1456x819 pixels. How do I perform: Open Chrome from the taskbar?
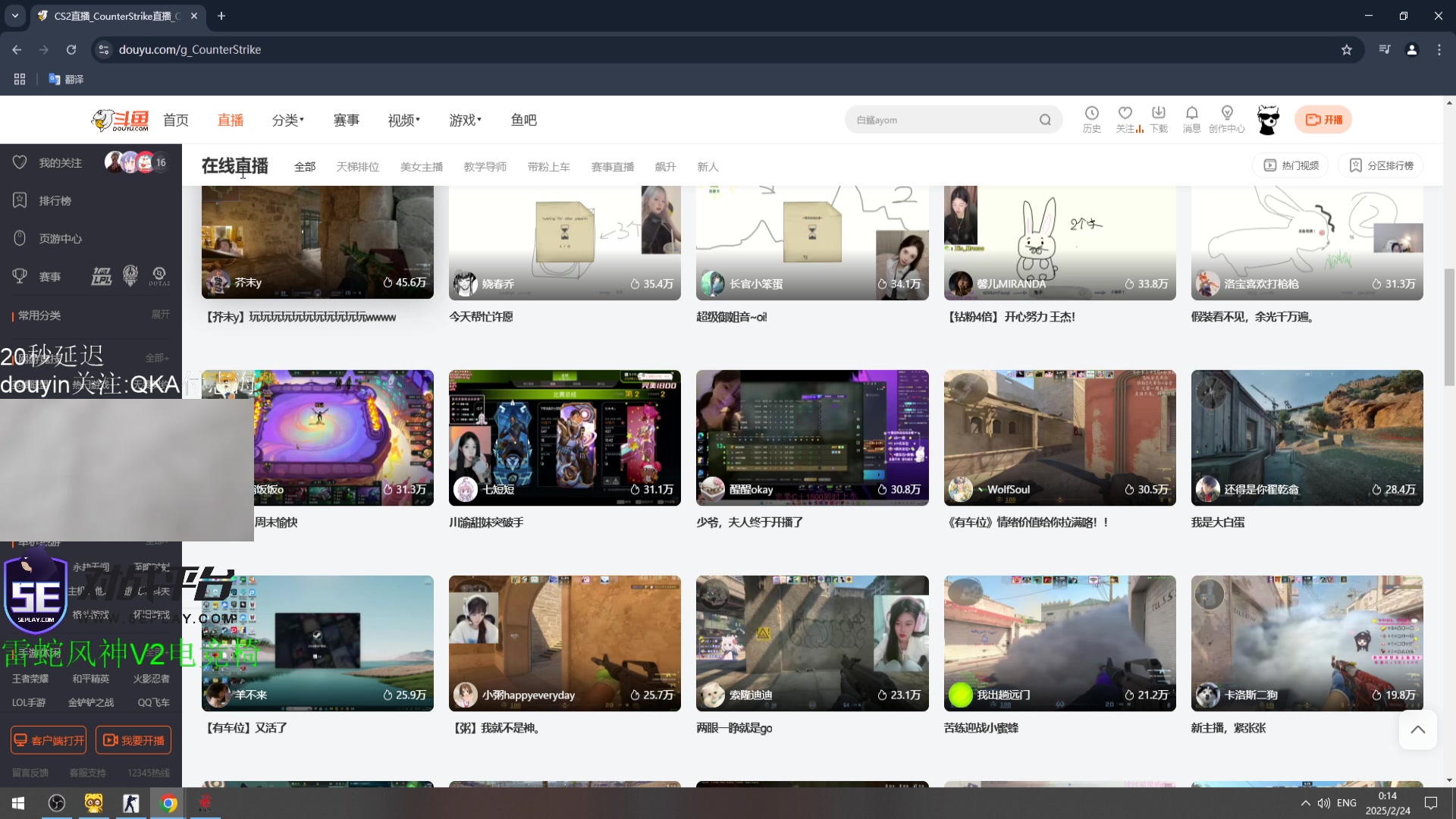point(168,803)
